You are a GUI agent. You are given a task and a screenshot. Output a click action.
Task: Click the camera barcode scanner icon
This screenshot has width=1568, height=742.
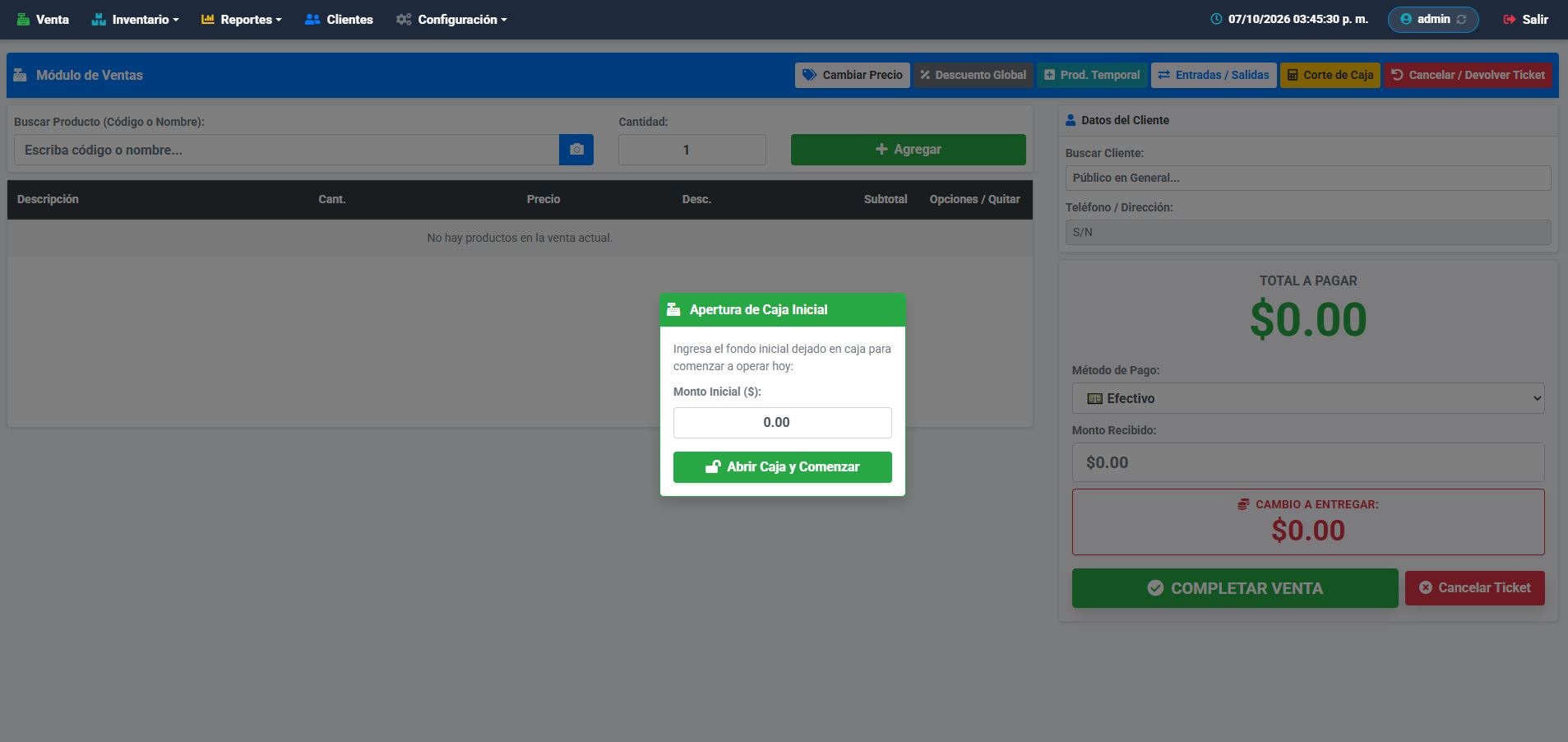(576, 150)
